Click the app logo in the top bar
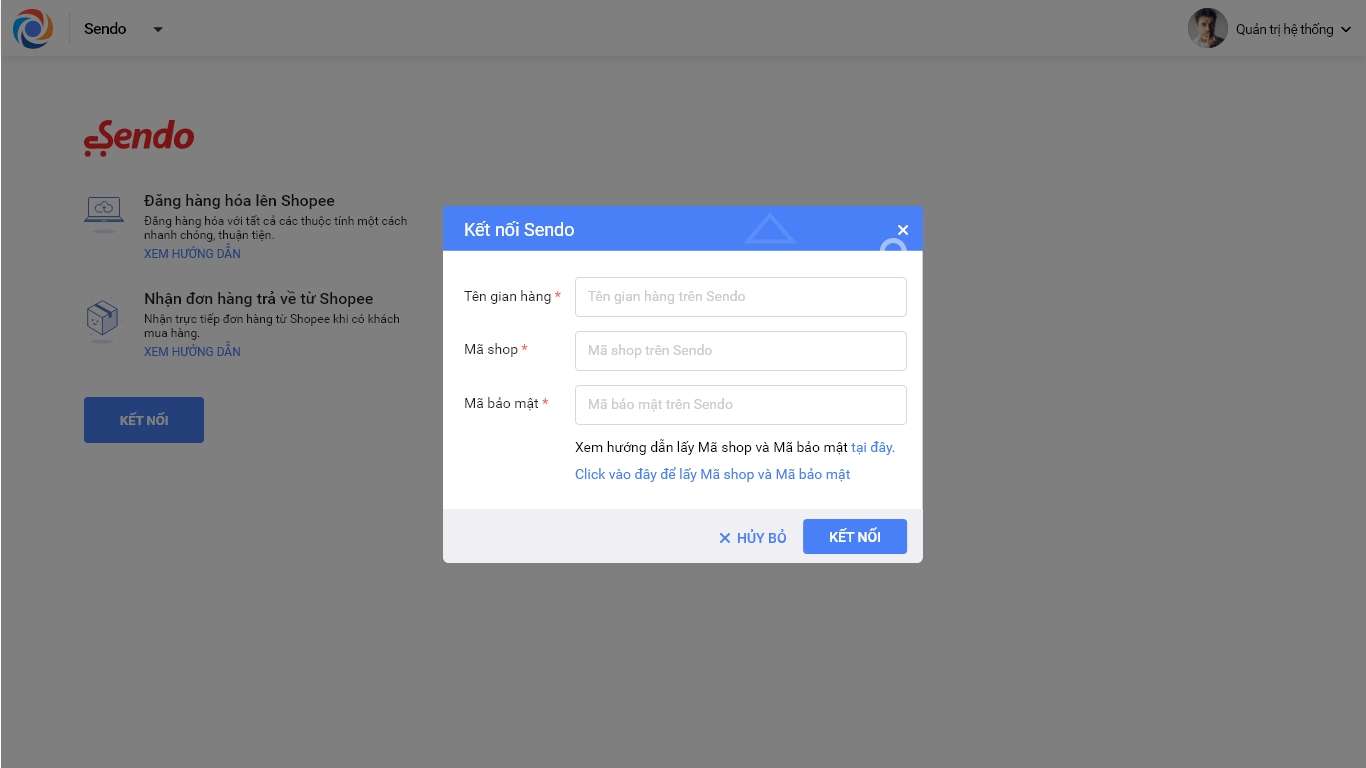This screenshot has height=768, width=1366. 33,29
